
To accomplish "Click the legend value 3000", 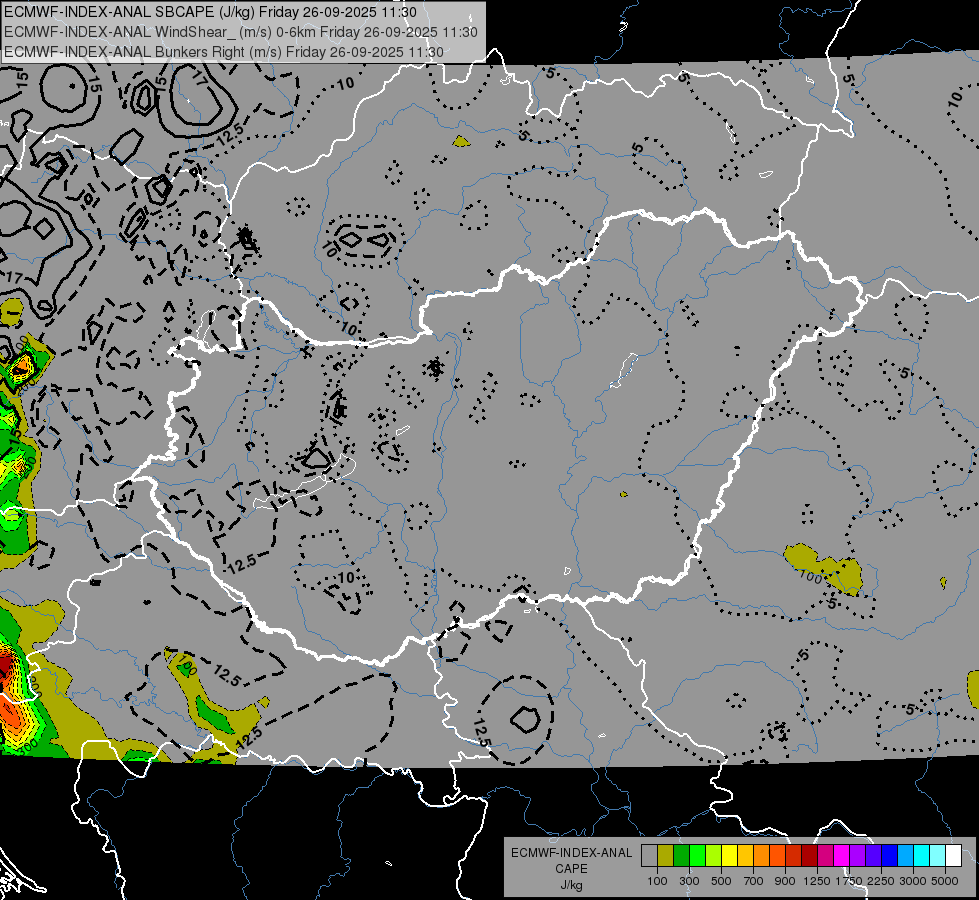I will click(x=913, y=881).
